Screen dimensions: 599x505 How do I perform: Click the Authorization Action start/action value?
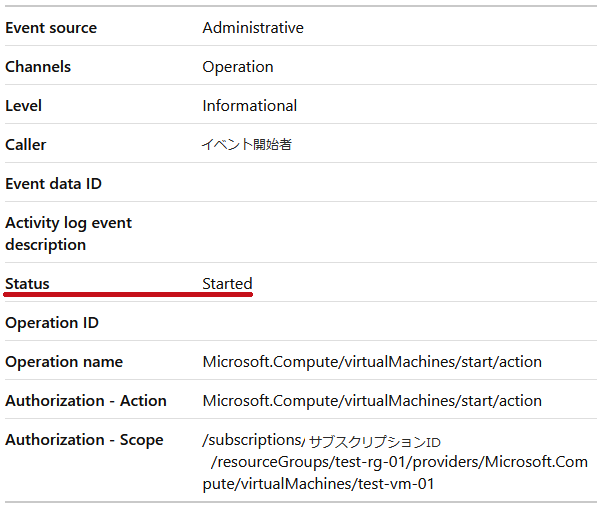pos(372,401)
